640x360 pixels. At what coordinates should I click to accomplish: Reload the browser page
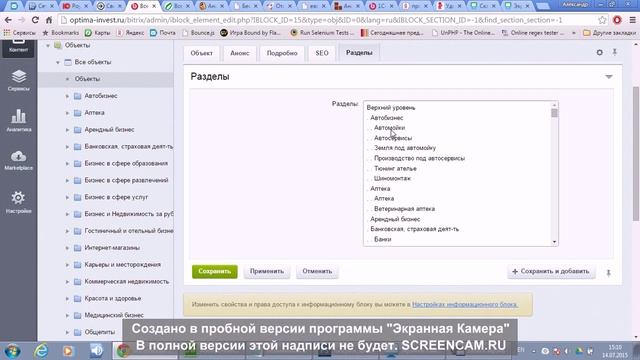pyautogui.click(x=35, y=20)
